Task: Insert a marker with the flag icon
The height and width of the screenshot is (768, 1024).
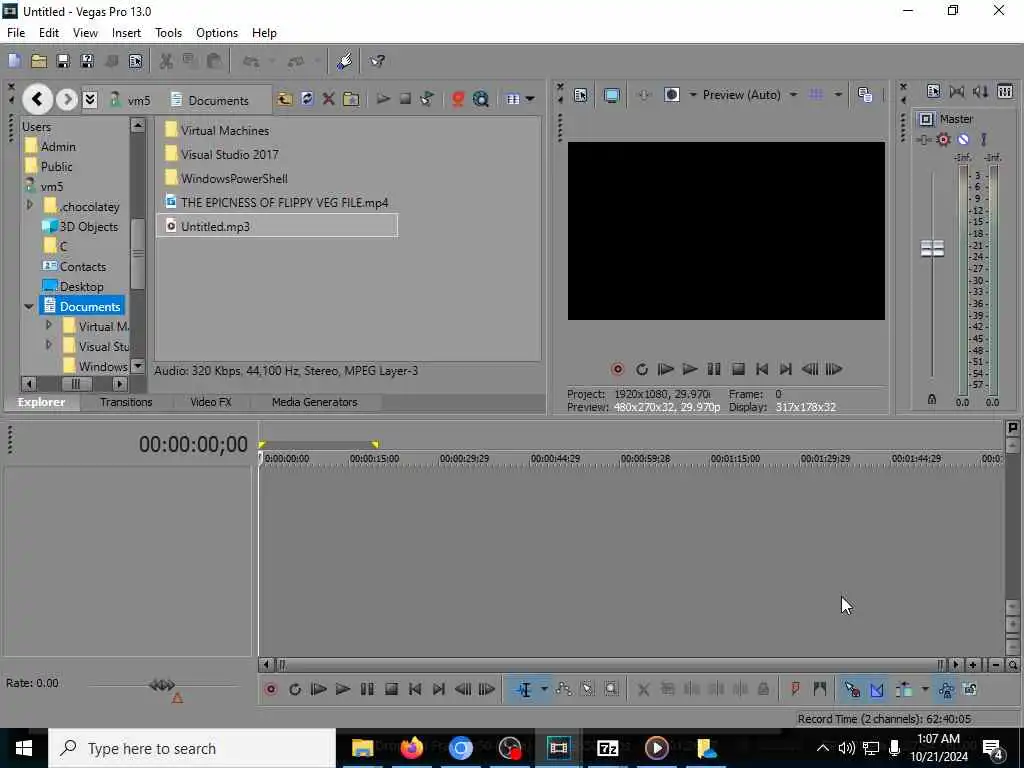Action: (795, 689)
